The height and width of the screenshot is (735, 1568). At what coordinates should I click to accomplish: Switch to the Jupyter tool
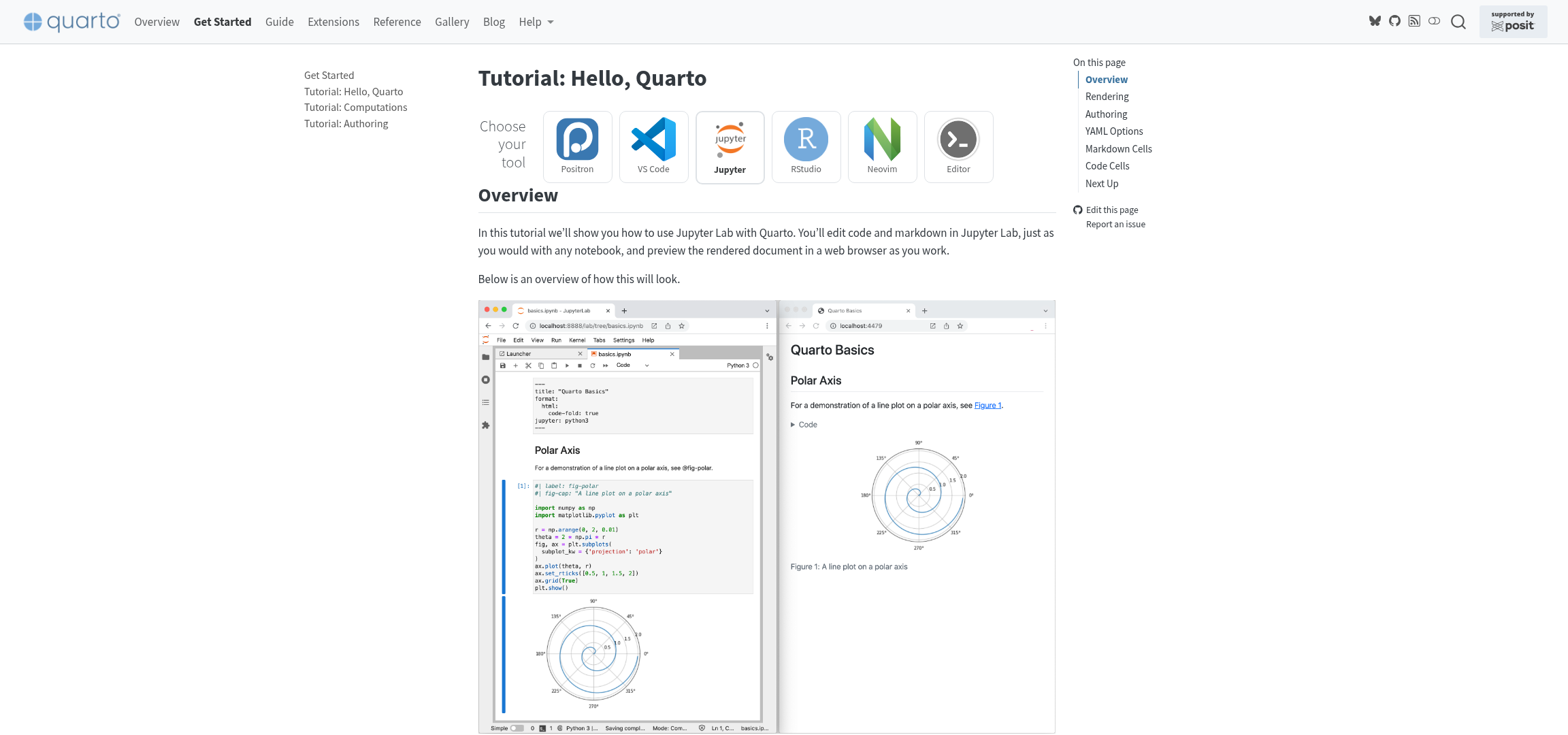[730, 146]
